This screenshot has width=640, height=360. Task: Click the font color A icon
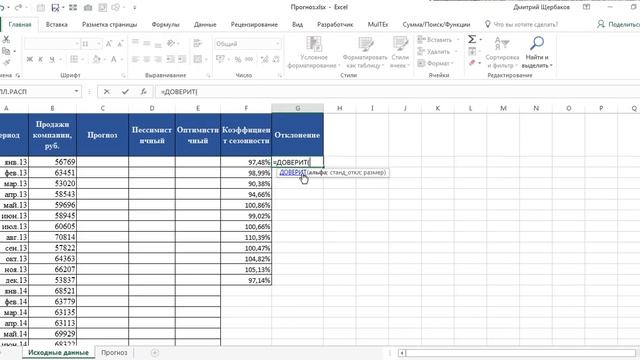coord(114,60)
